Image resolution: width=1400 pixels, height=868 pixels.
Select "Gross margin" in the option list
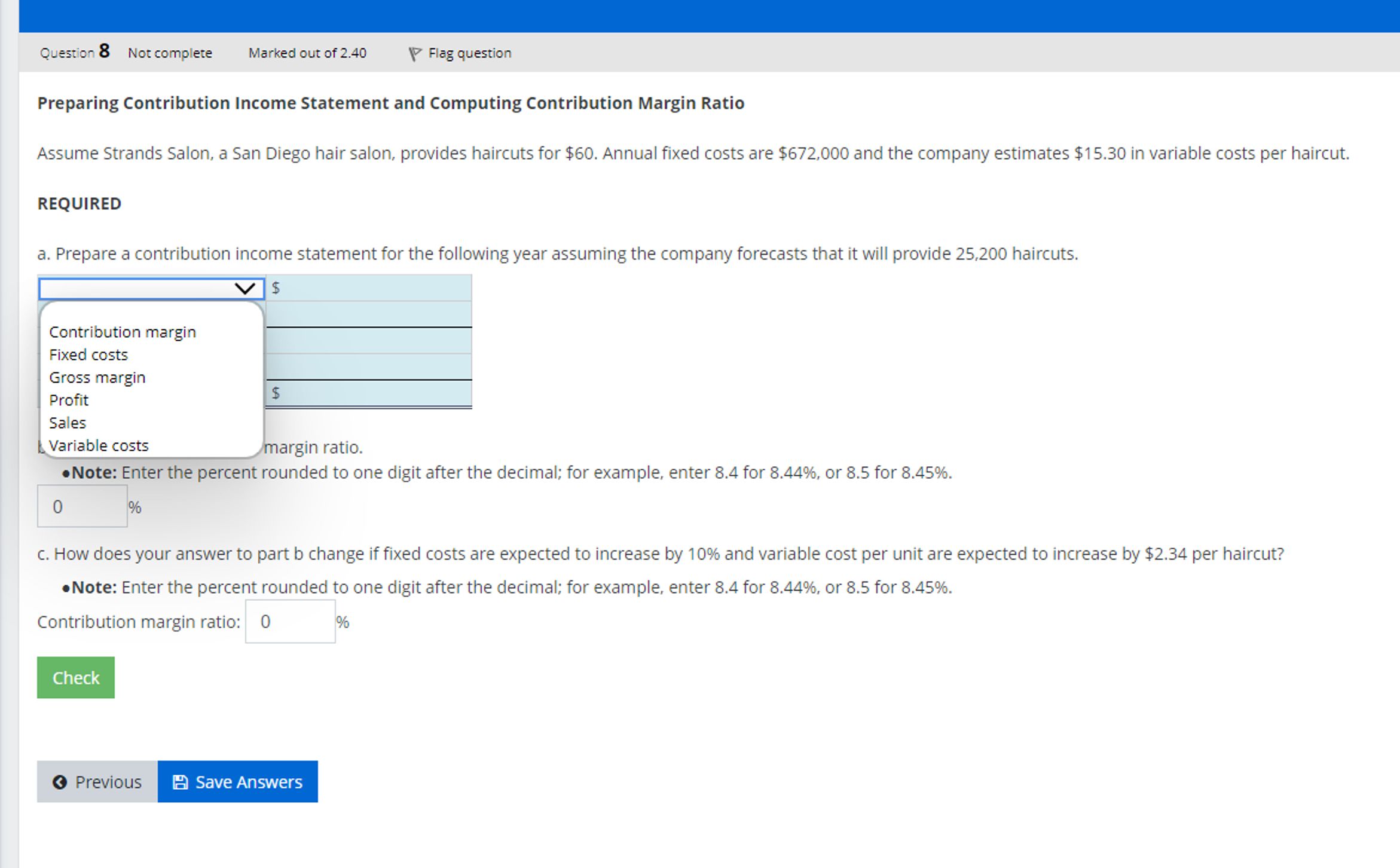point(97,377)
